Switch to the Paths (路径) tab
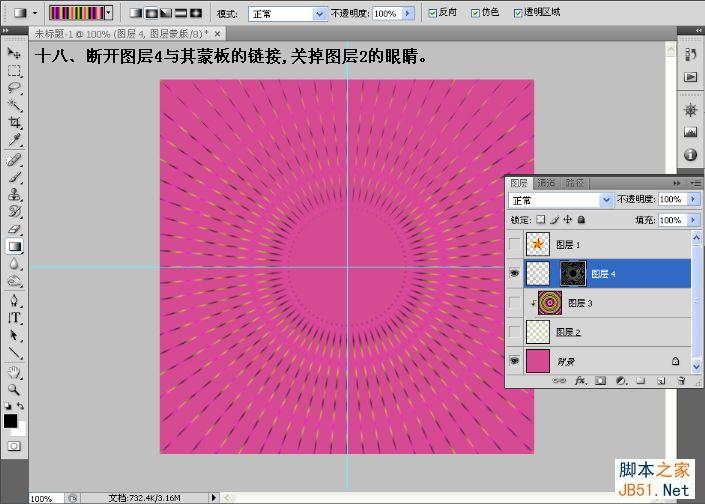705x504 pixels. pos(575,183)
